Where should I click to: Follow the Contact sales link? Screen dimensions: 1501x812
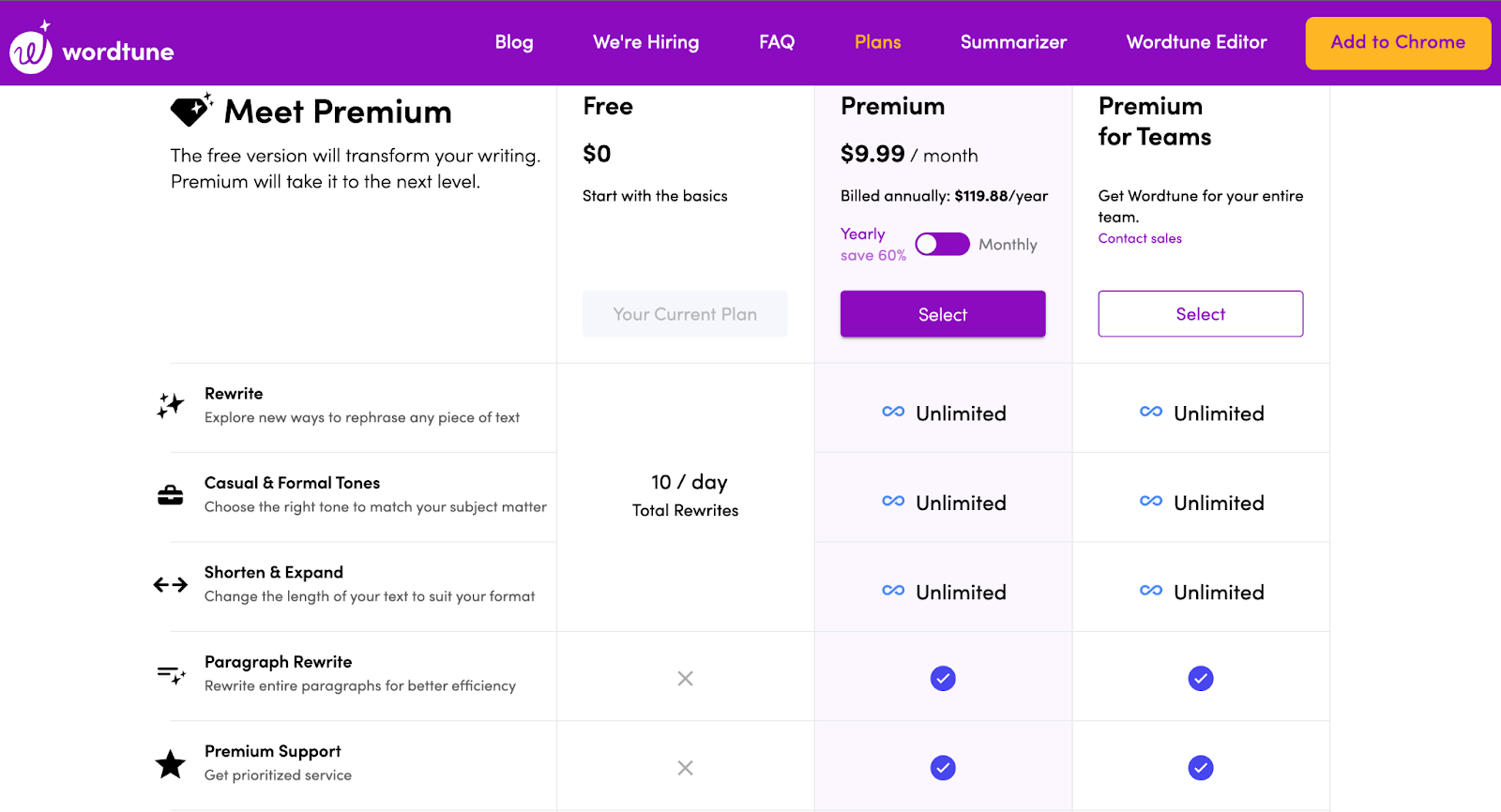[1140, 239]
